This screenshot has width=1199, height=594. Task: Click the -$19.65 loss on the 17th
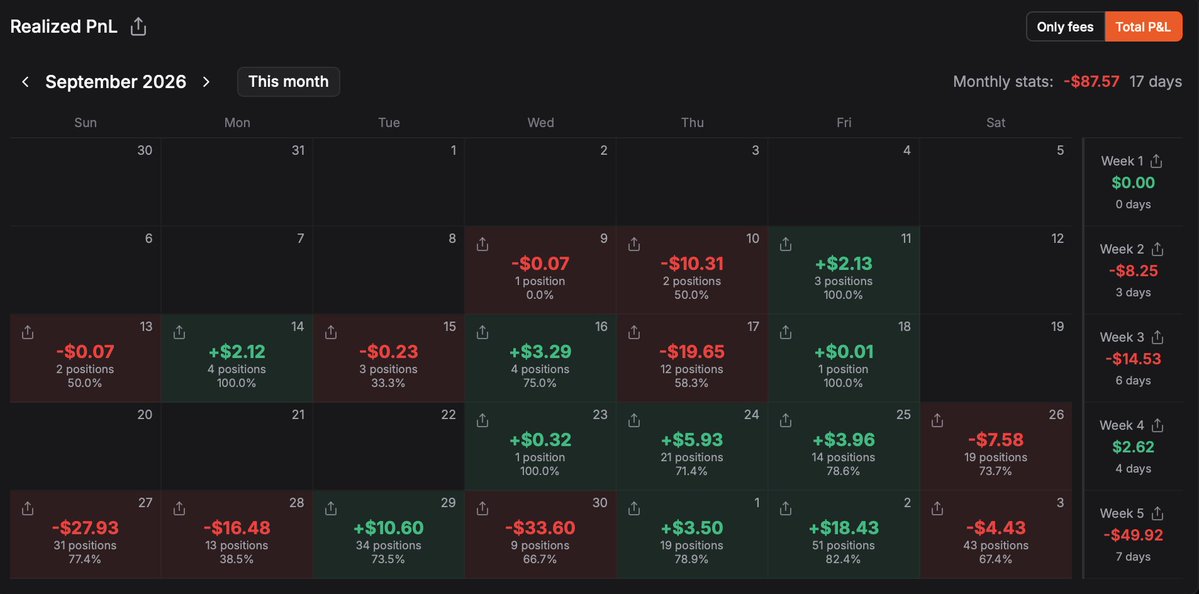692,352
